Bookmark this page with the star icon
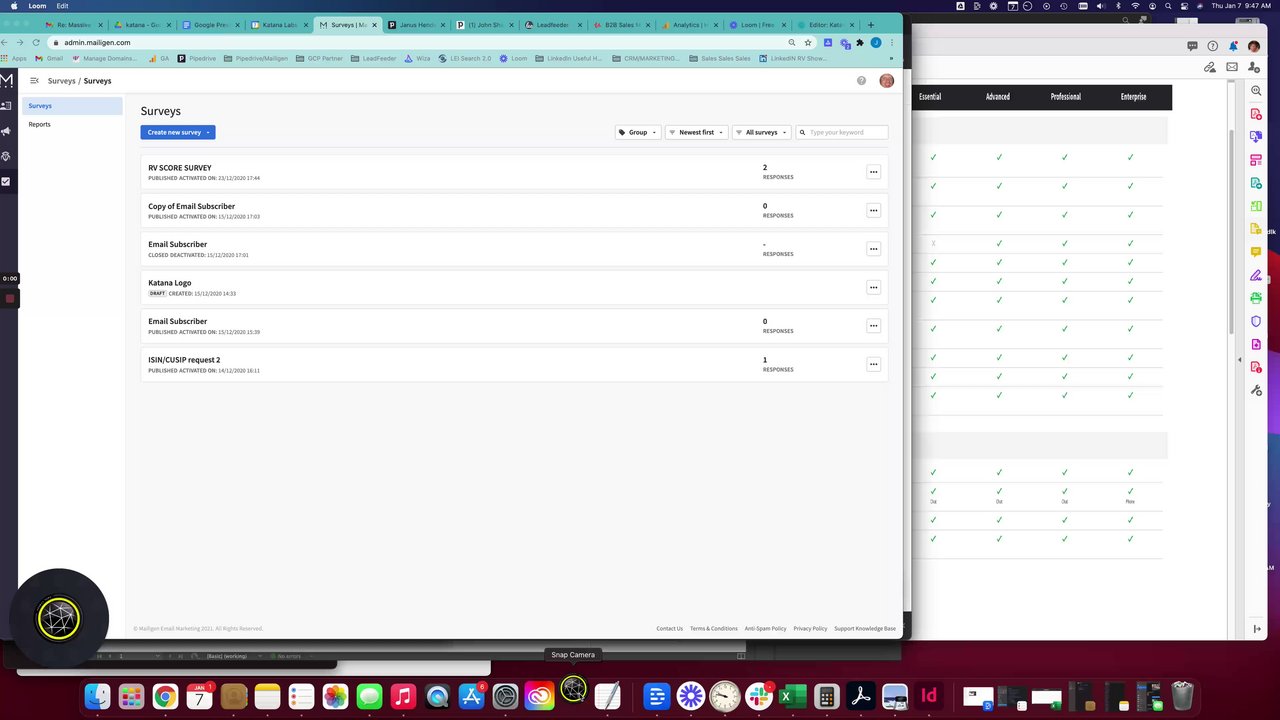Viewport: 1280px width, 720px height. tap(808, 43)
